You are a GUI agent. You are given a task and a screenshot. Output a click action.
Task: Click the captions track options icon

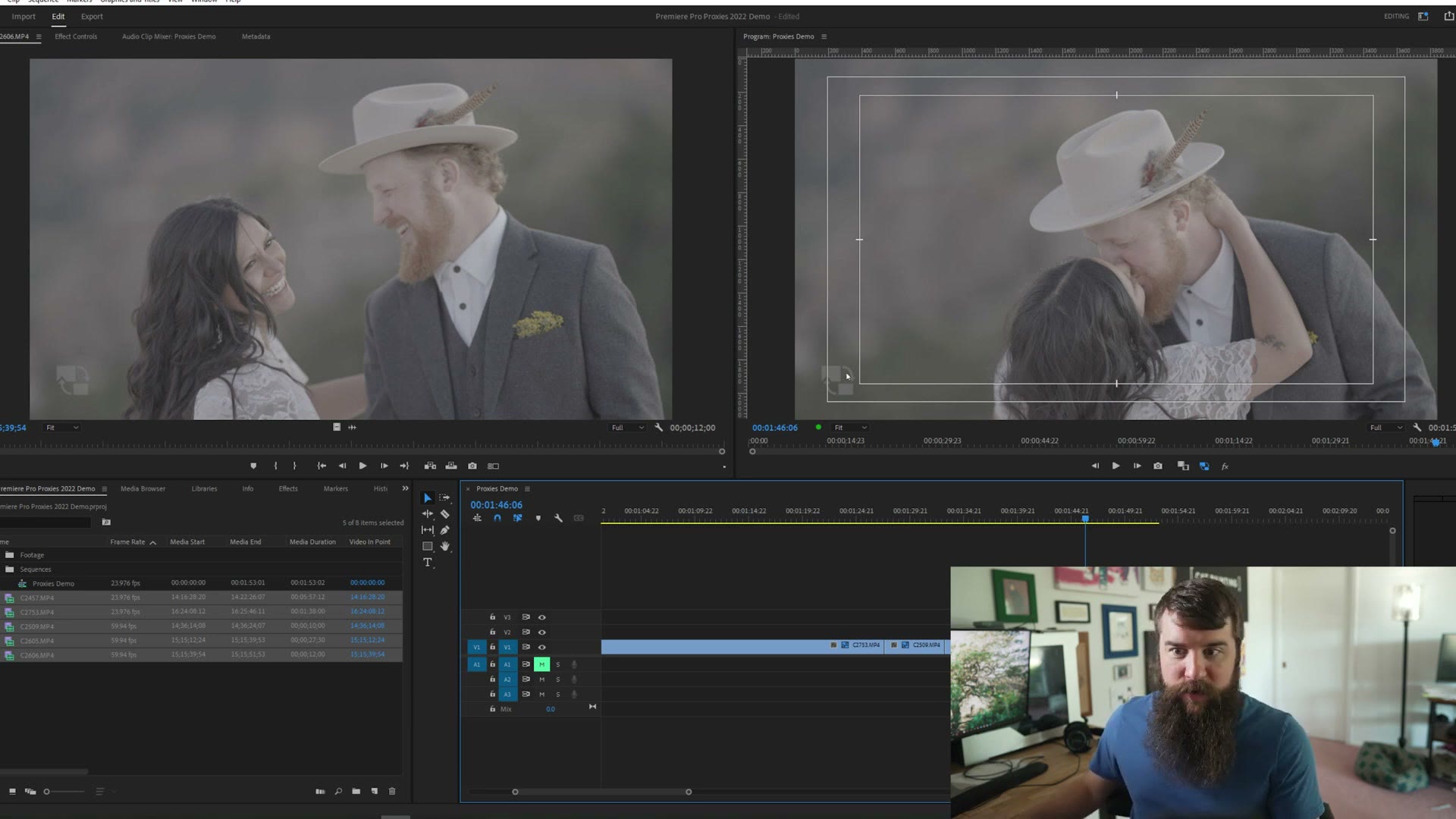[579, 518]
